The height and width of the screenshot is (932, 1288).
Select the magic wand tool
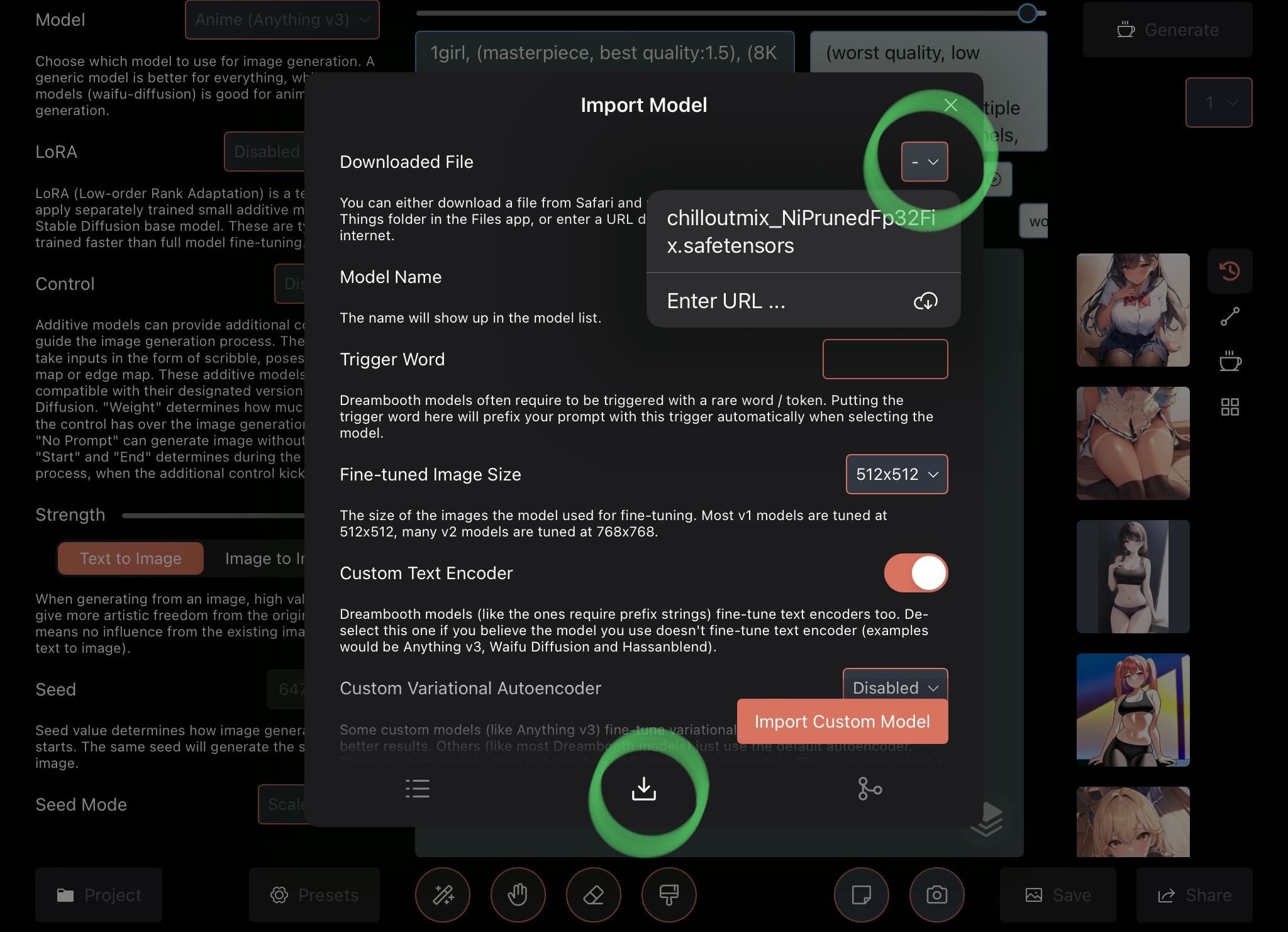[x=443, y=895]
